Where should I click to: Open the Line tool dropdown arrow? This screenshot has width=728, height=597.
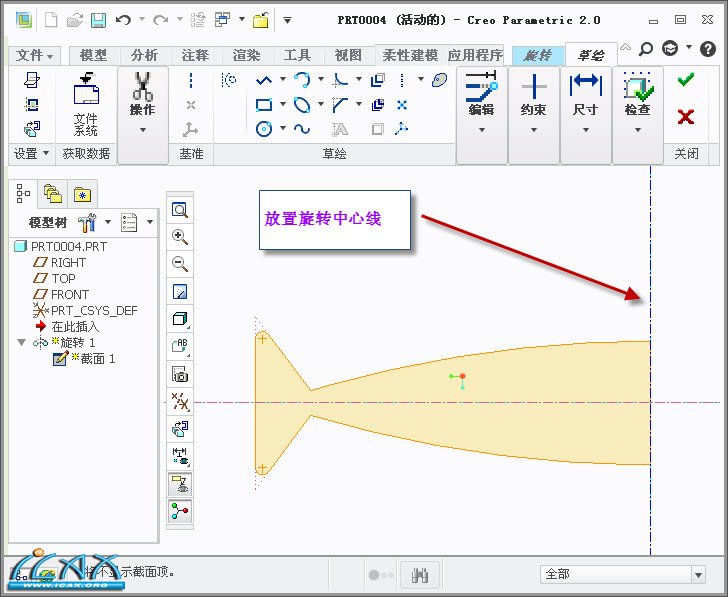[283, 80]
